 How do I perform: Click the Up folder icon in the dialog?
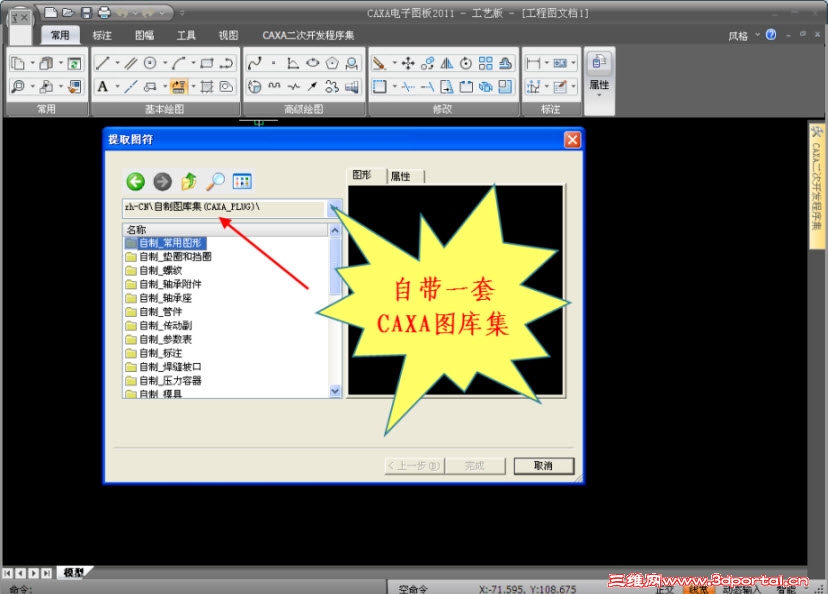[x=189, y=182]
